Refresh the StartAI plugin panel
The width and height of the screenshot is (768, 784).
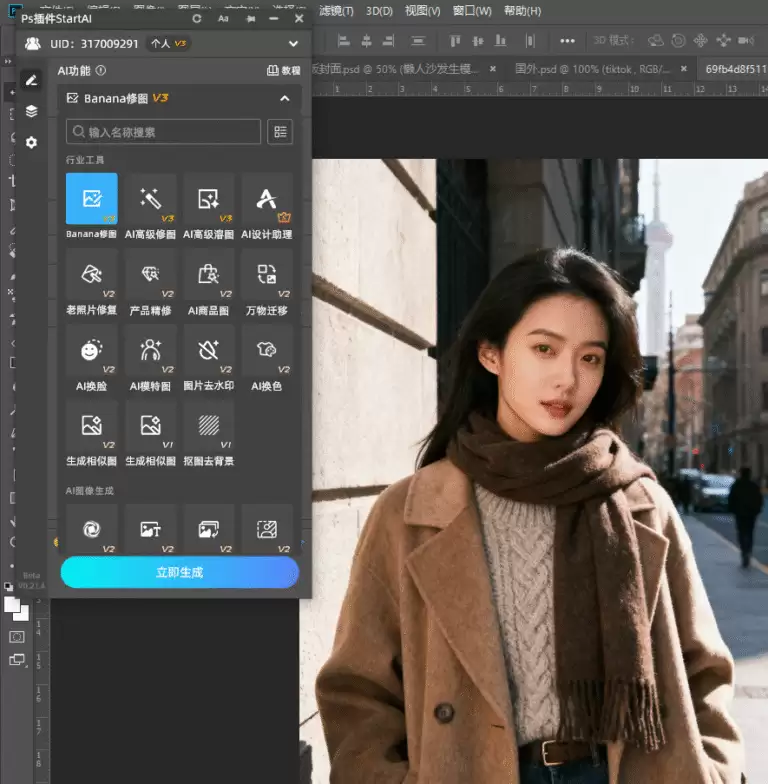click(x=196, y=18)
